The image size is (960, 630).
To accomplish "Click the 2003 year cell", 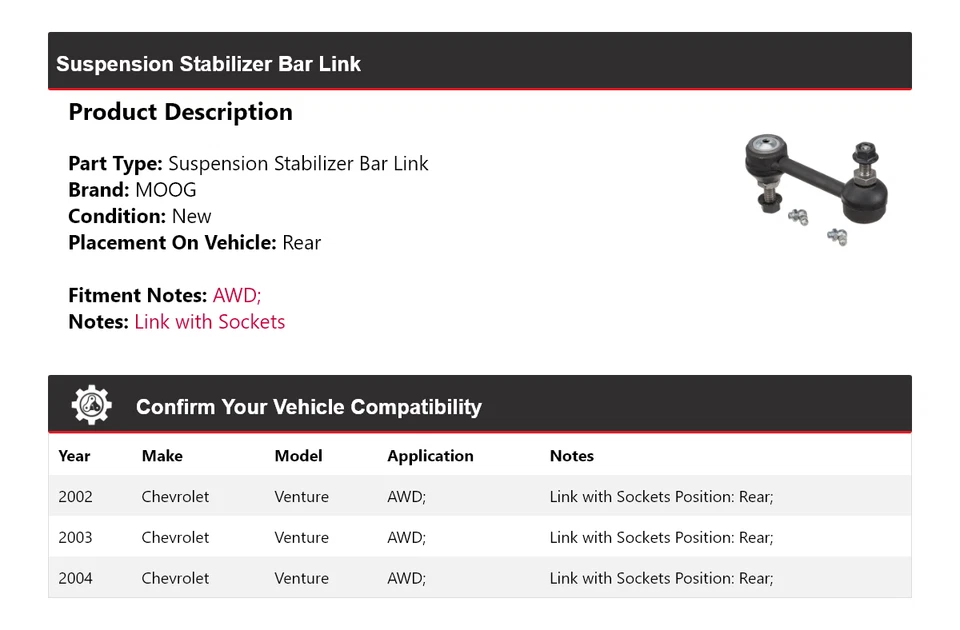I will 75,538.
